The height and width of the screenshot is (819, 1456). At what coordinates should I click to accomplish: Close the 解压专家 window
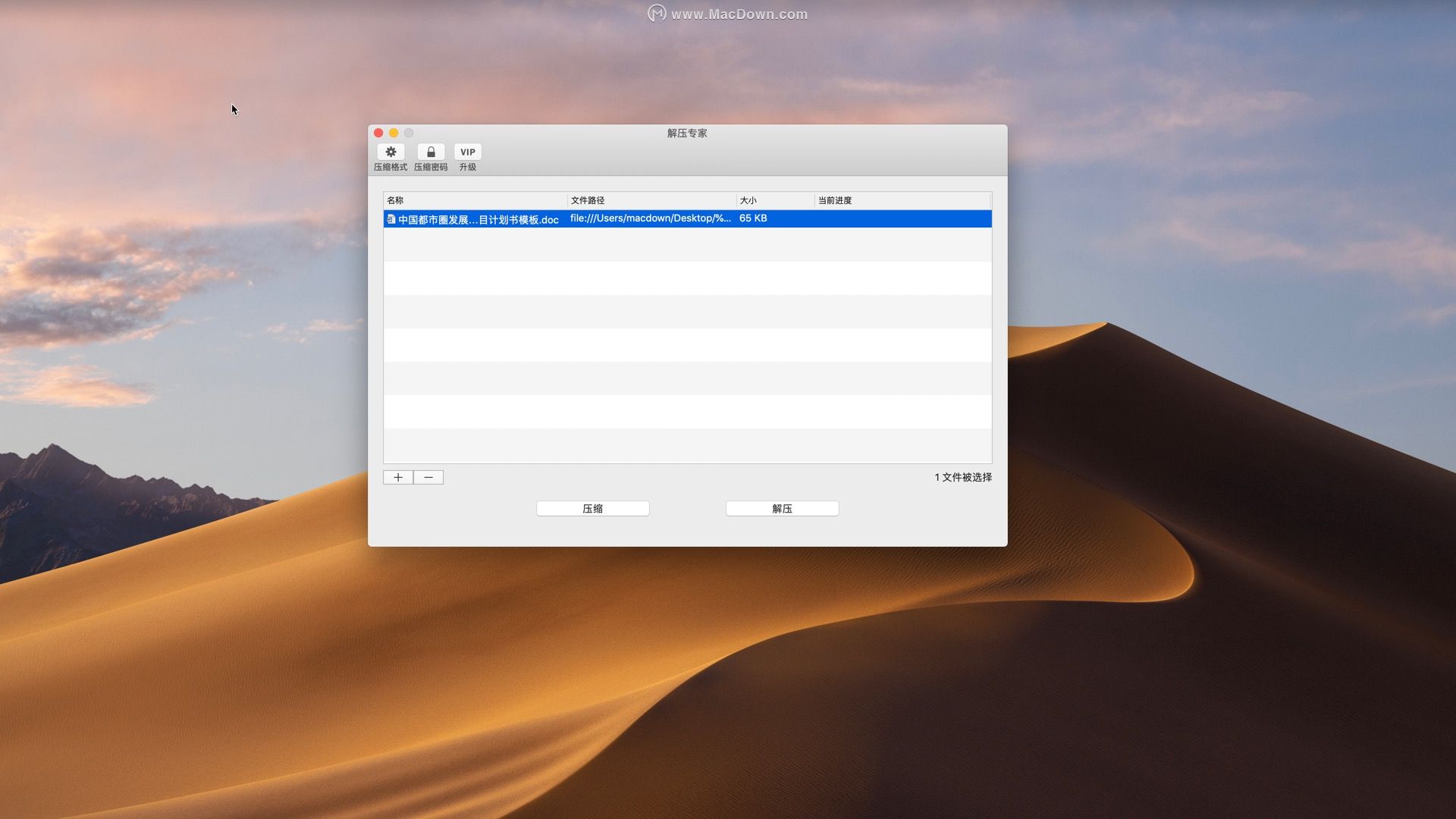378,133
